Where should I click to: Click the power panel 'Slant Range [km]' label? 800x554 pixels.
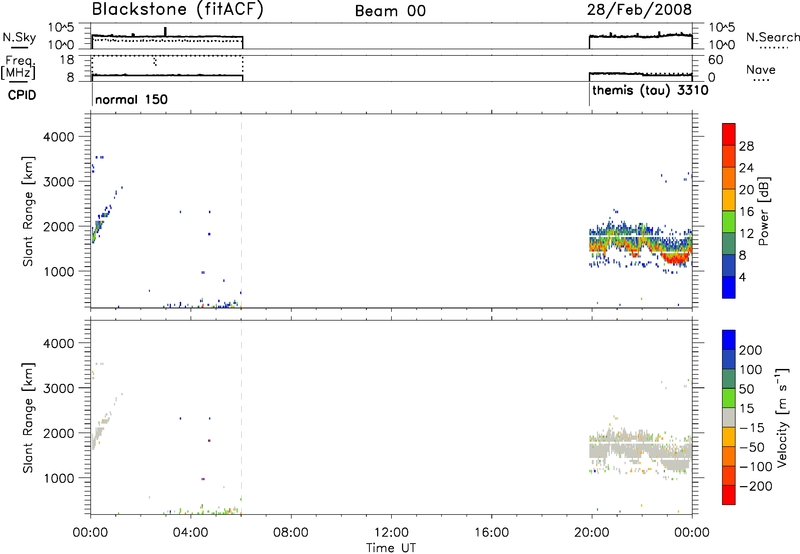pyautogui.click(x=28, y=211)
